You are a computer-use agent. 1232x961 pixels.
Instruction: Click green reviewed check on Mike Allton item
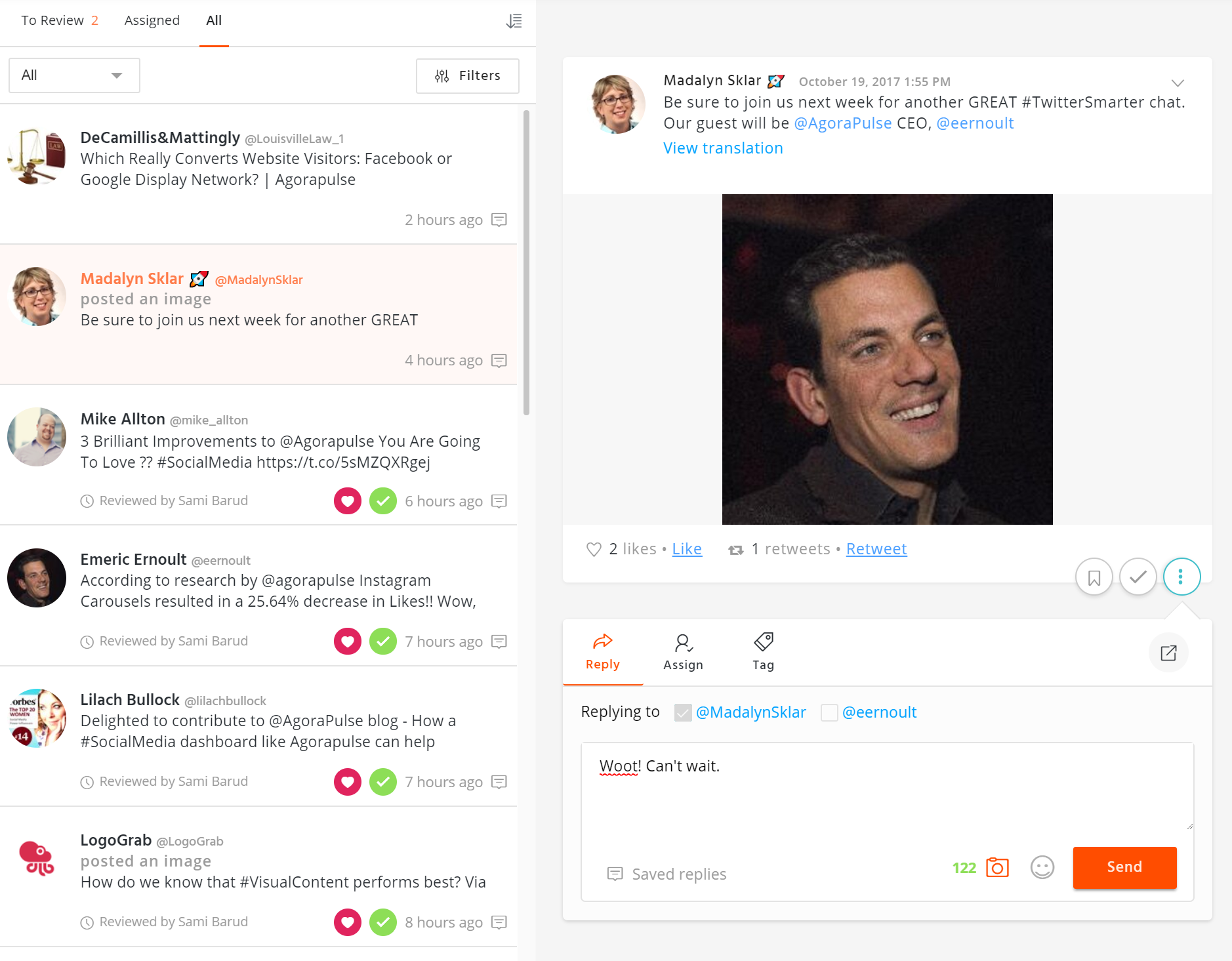point(383,501)
